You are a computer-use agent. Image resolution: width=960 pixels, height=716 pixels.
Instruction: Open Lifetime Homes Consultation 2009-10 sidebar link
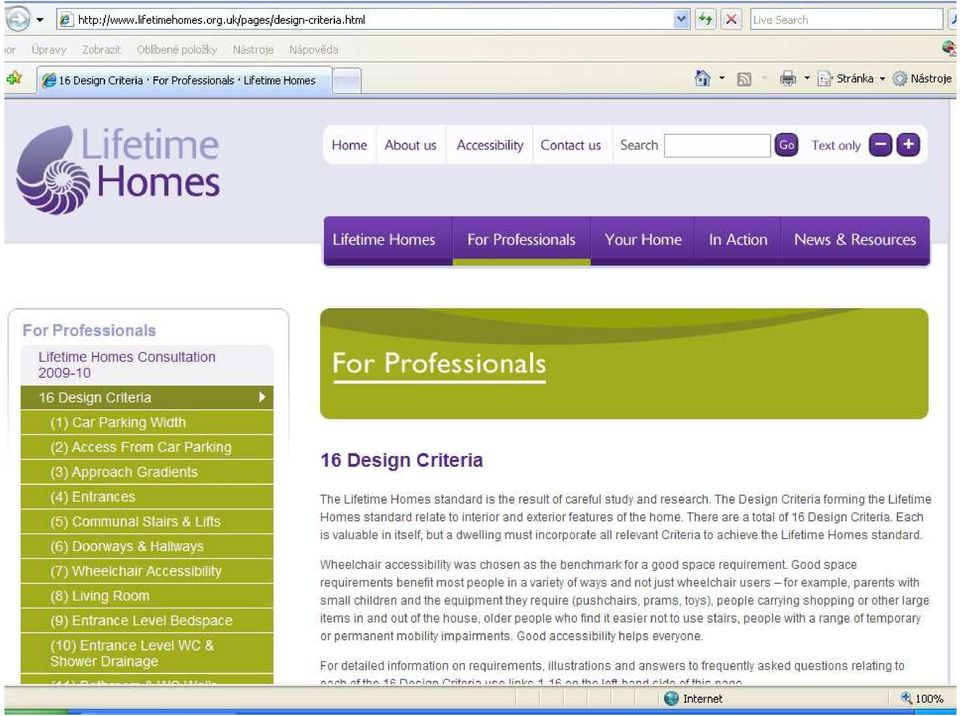coord(147,365)
